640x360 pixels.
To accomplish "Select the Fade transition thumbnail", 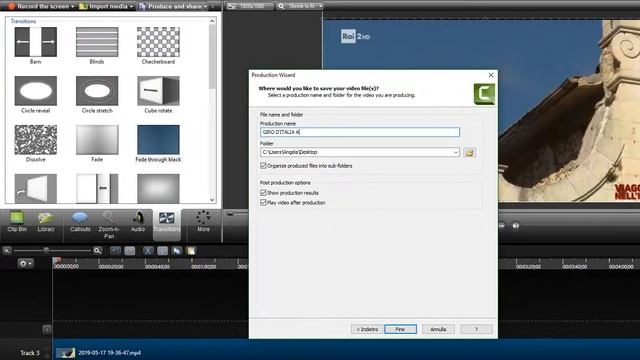I will click(x=97, y=140).
